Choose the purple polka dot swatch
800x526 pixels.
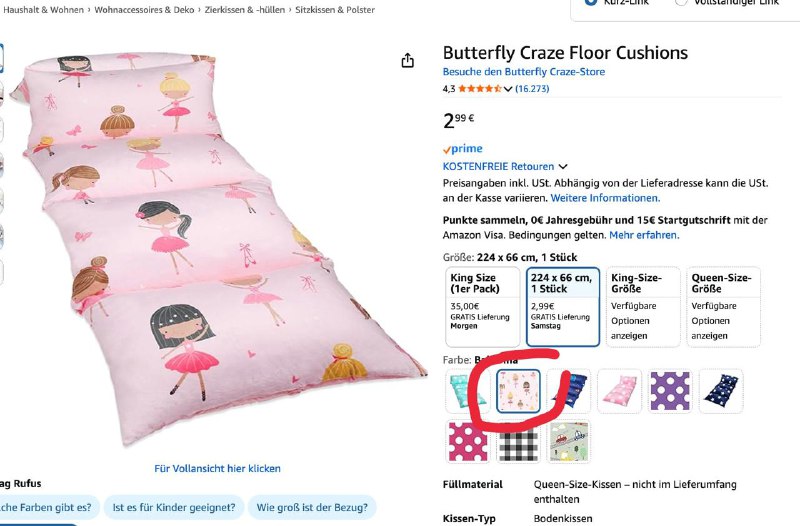668,391
